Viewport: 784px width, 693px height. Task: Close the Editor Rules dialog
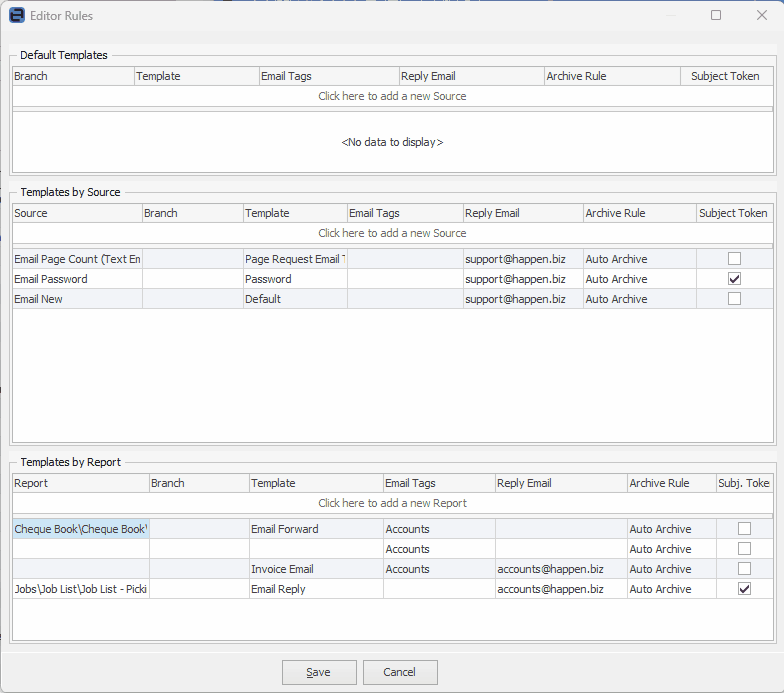[762, 16]
